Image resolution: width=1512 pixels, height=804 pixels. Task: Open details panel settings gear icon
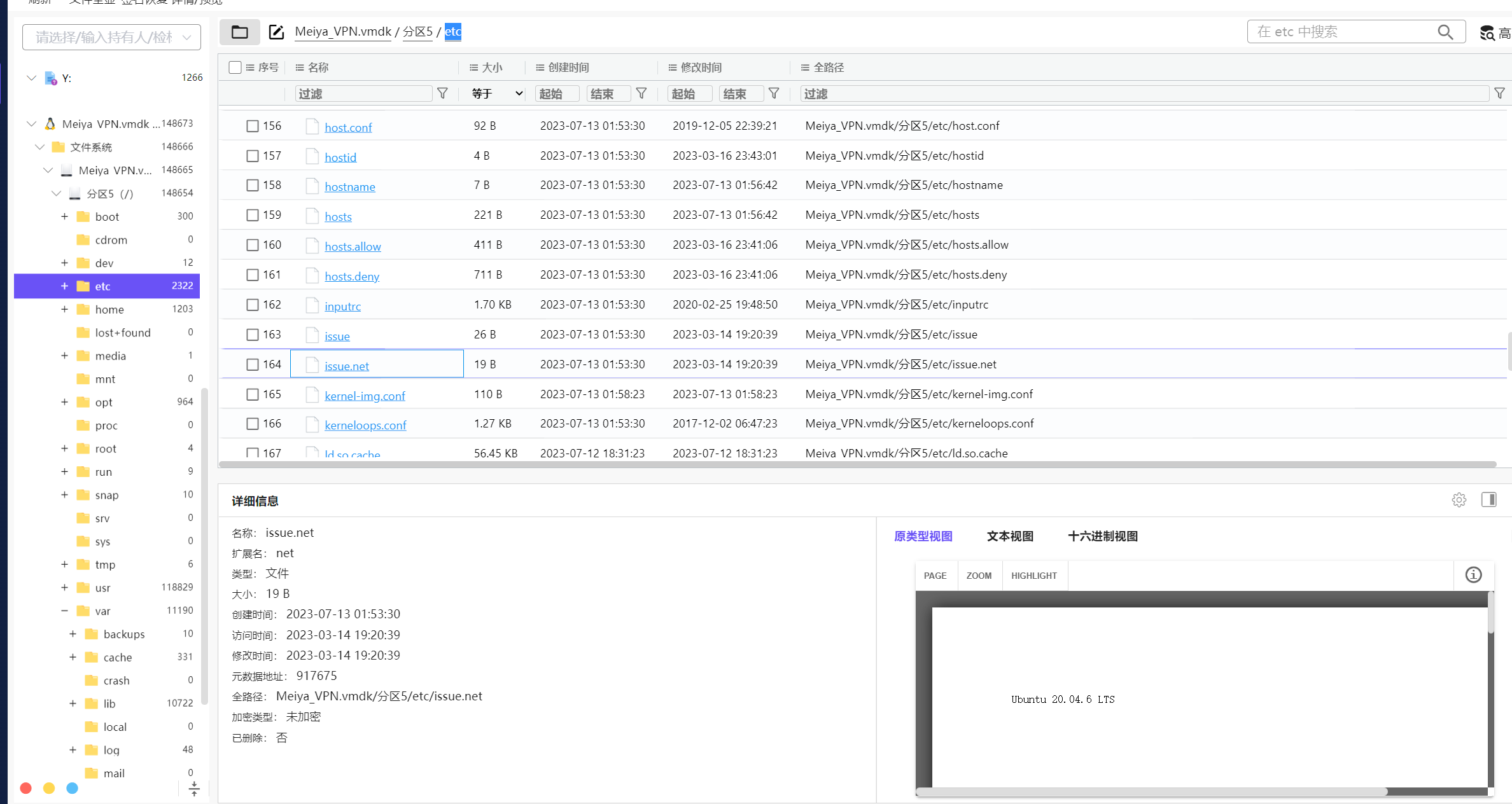click(1459, 500)
